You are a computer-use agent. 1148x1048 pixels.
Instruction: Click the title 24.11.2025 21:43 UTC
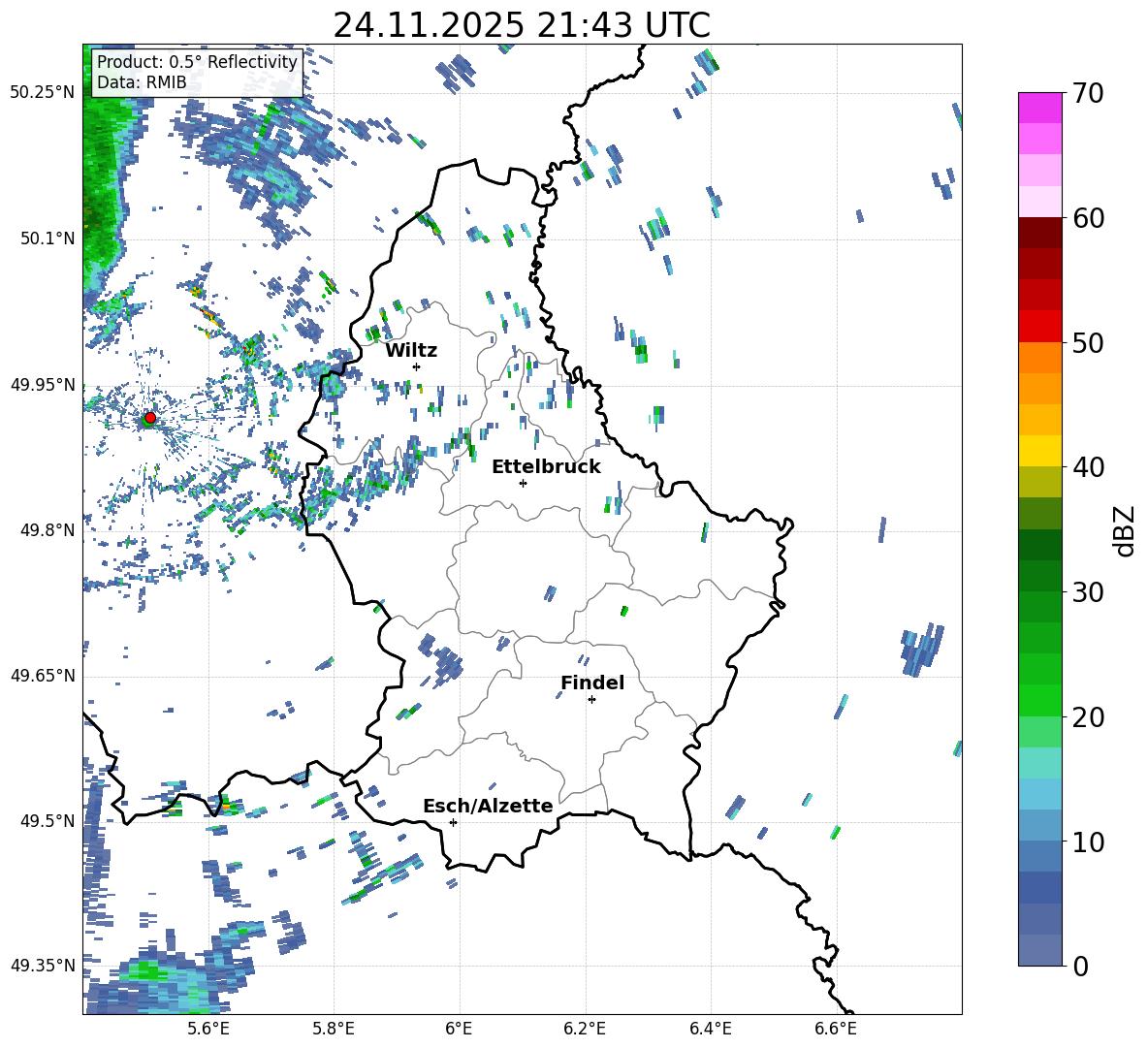pos(522,25)
